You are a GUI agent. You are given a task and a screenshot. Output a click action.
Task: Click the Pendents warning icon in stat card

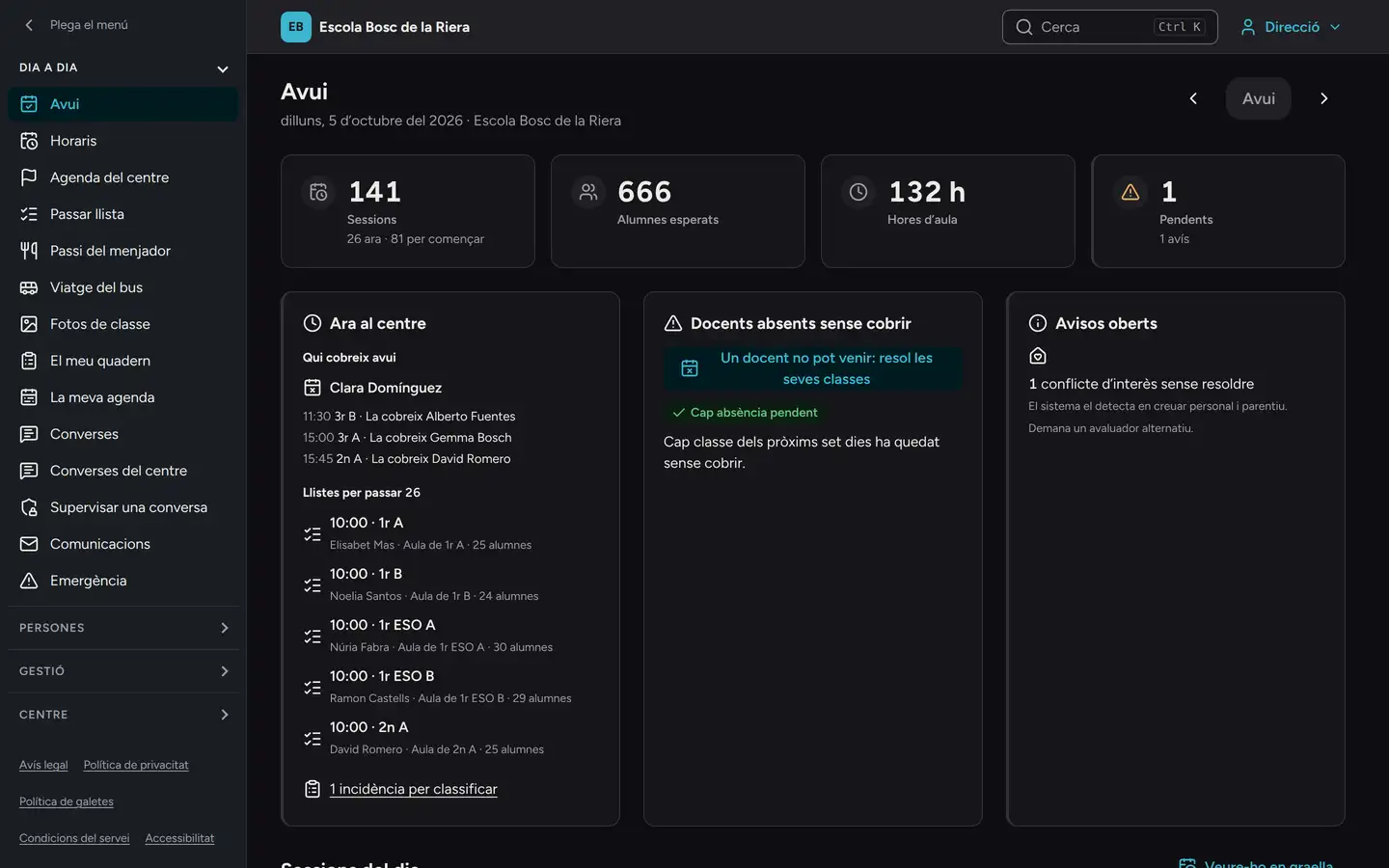click(1130, 192)
